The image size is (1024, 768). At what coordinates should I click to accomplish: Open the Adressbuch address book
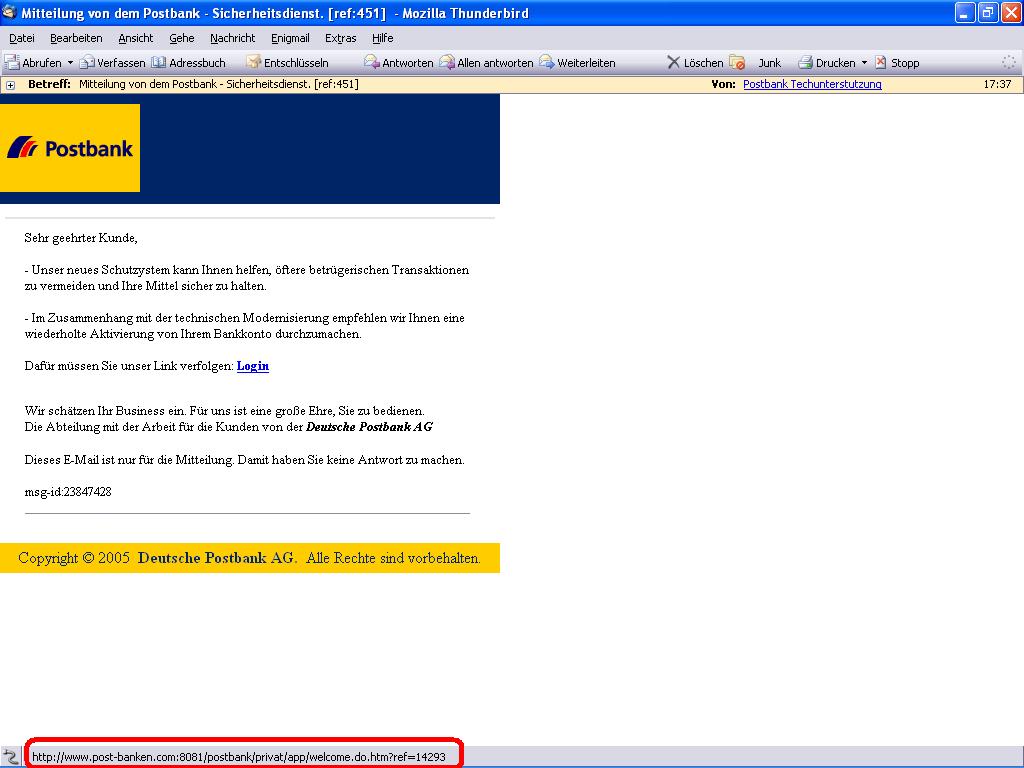[x=189, y=63]
